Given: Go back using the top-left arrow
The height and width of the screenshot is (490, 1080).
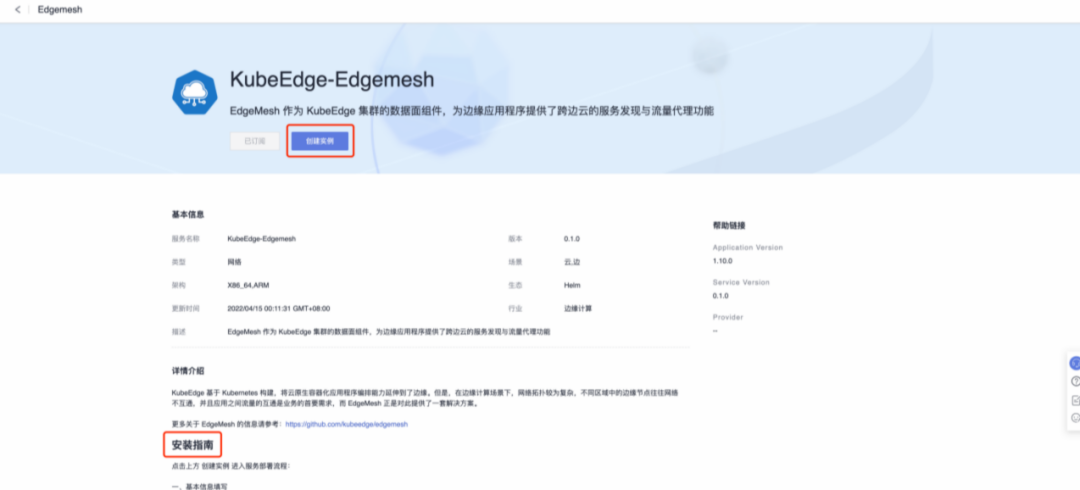Looking at the screenshot, I should pos(17,10).
